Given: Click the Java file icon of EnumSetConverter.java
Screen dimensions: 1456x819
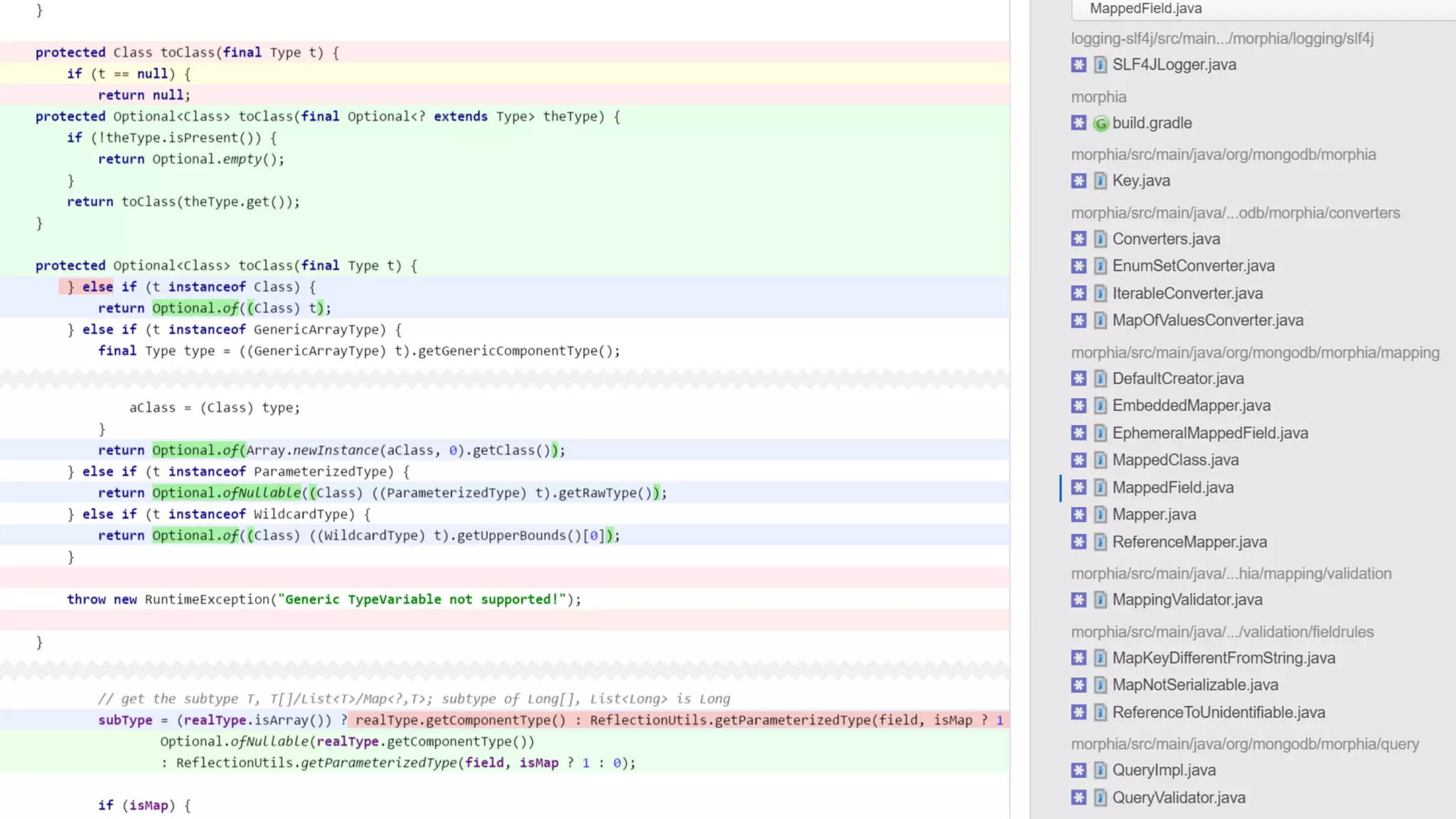Looking at the screenshot, I should [x=1100, y=266].
